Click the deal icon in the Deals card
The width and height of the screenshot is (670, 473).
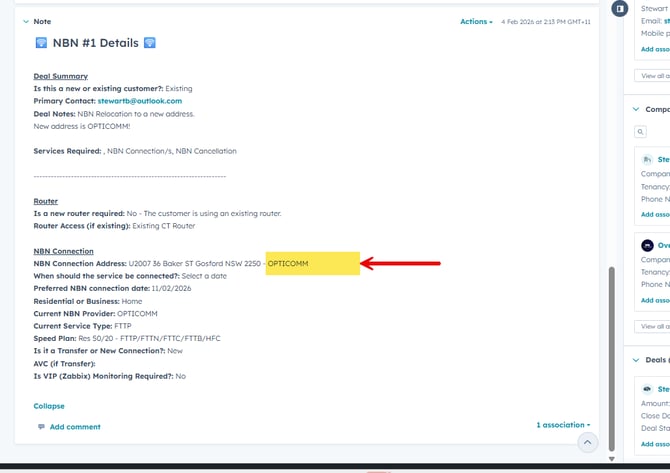tap(648, 389)
